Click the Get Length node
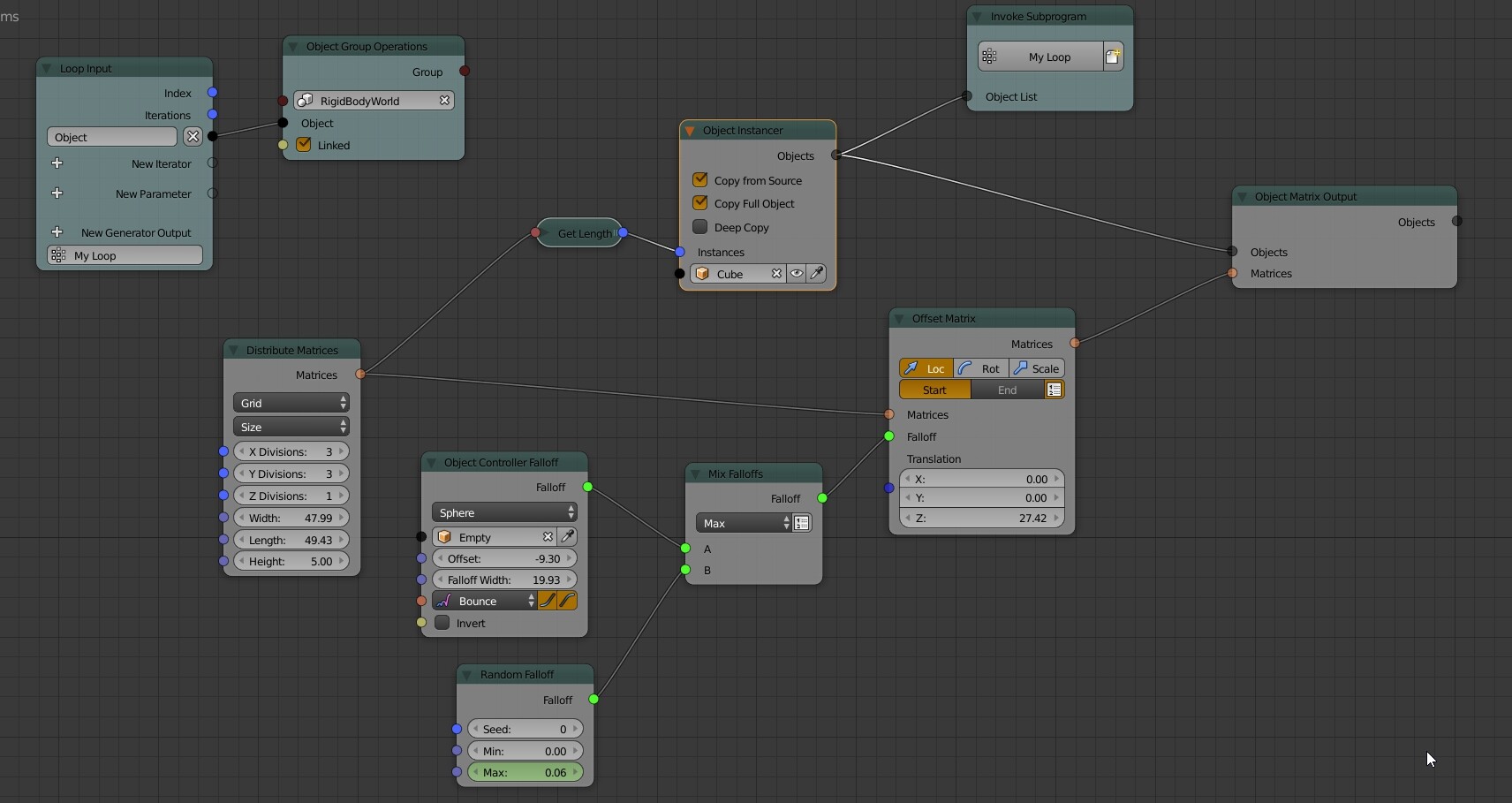The image size is (1512, 803). (579, 233)
